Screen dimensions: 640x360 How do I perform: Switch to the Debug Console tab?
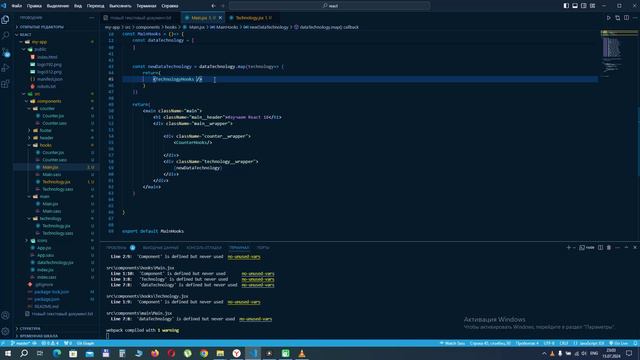pos(204,247)
